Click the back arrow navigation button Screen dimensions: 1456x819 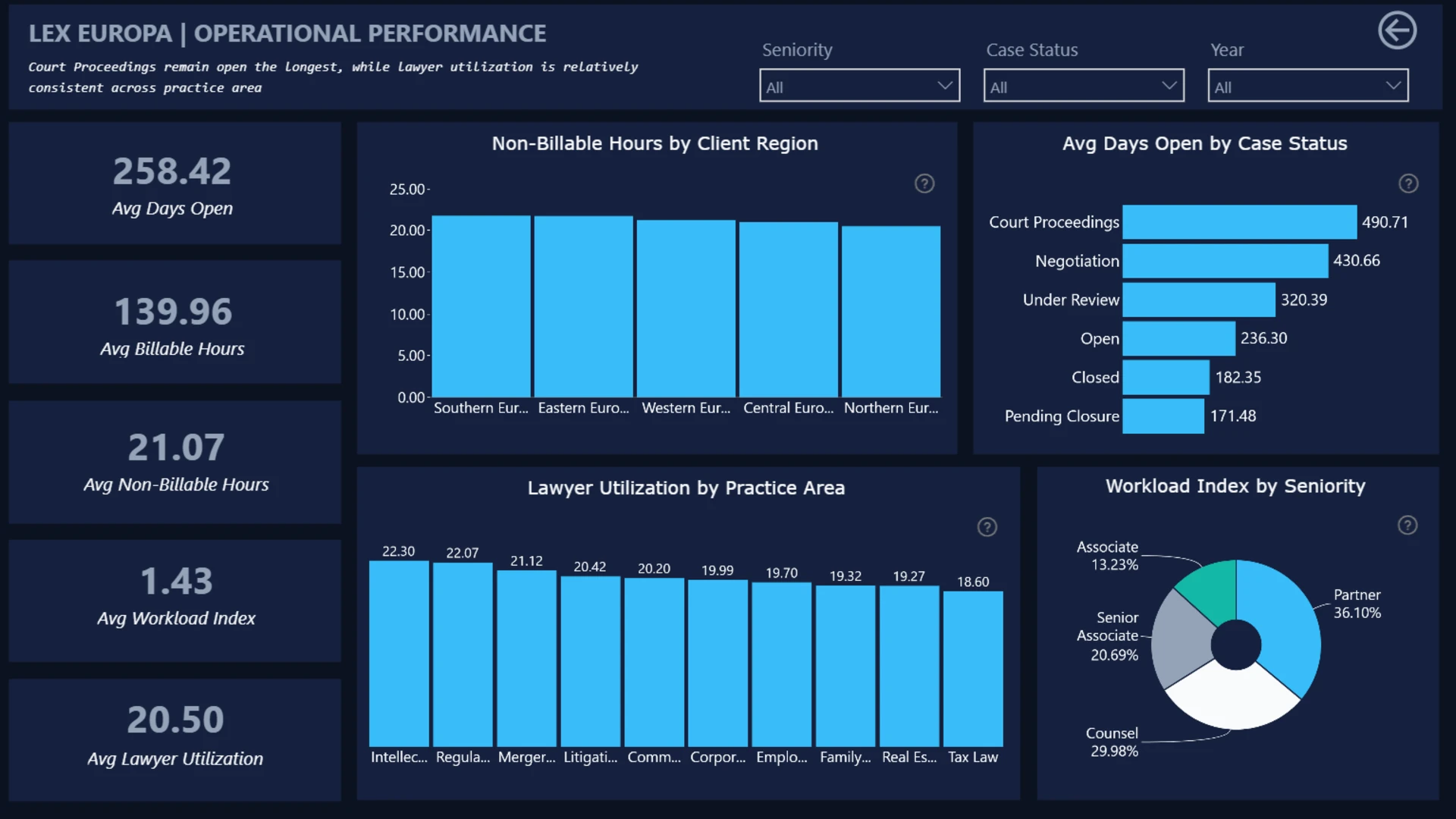[1397, 31]
